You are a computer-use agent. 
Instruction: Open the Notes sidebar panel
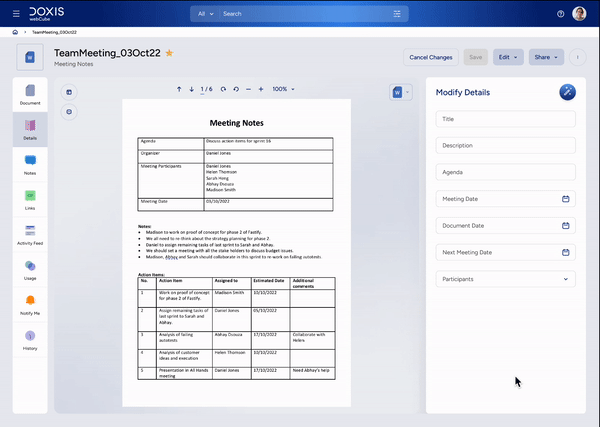[x=30, y=165]
